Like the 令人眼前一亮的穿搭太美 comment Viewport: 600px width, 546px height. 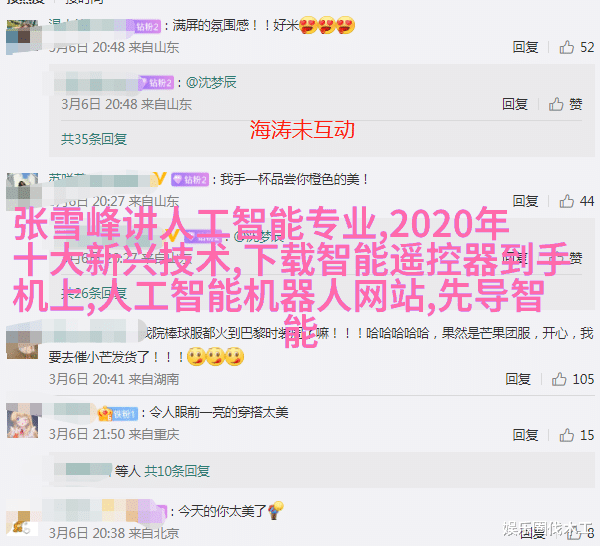coord(566,435)
